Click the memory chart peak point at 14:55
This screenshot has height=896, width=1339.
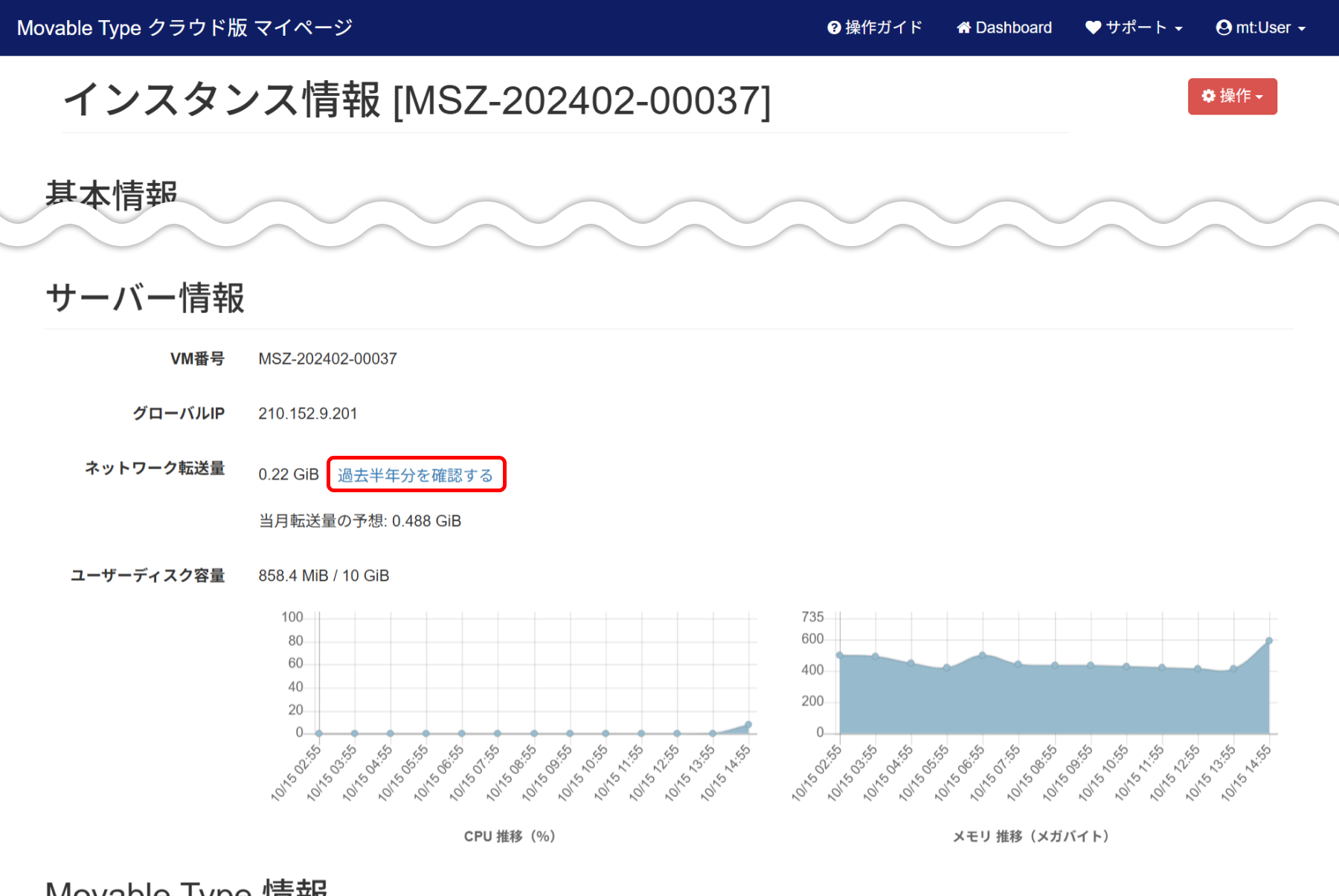click(1269, 640)
